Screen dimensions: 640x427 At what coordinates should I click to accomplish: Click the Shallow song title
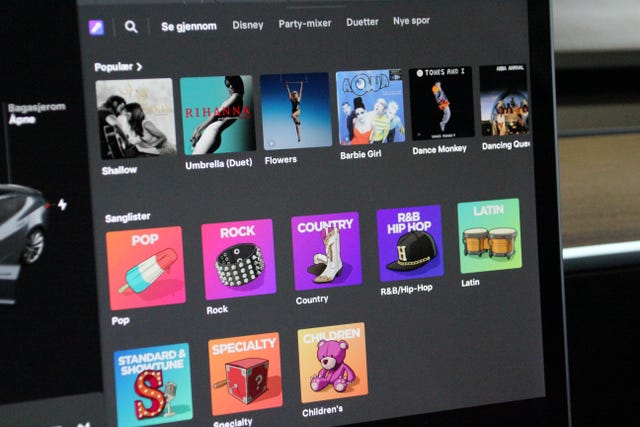point(119,170)
